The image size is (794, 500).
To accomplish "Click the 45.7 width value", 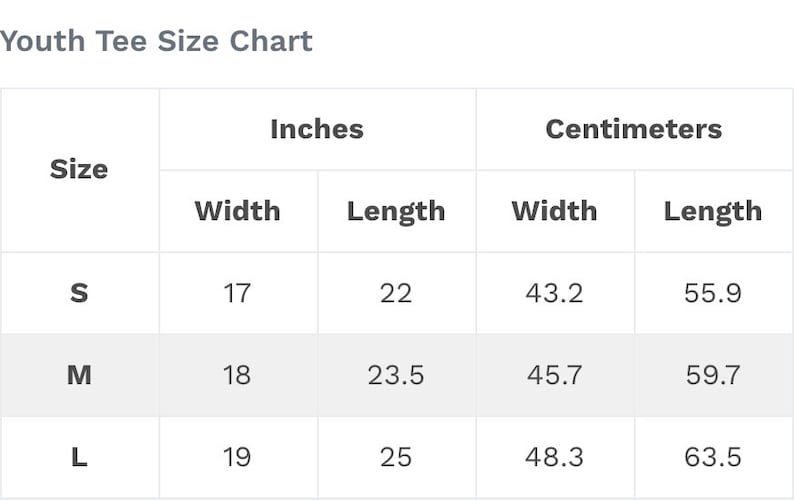I will pyautogui.click(x=554, y=375).
